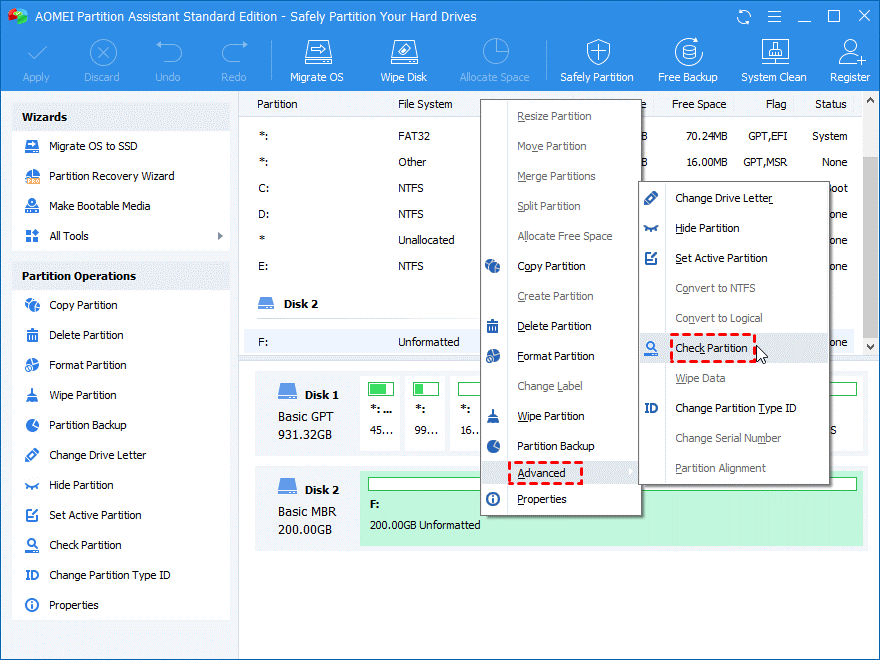Select Change Drive Letter in the submenu
880x660 pixels.
click(x=723, y=198)
